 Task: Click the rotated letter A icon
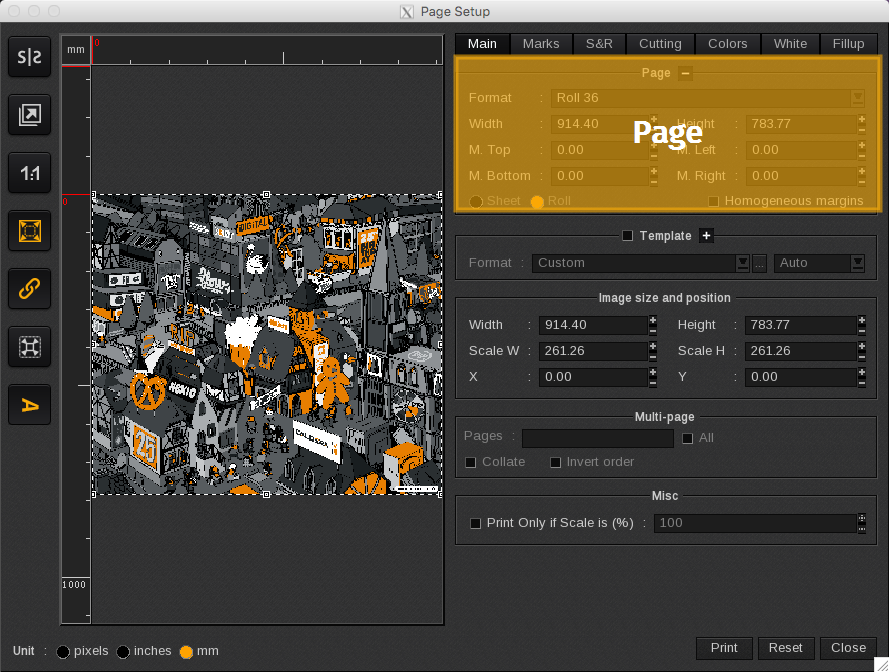(30, 405)
